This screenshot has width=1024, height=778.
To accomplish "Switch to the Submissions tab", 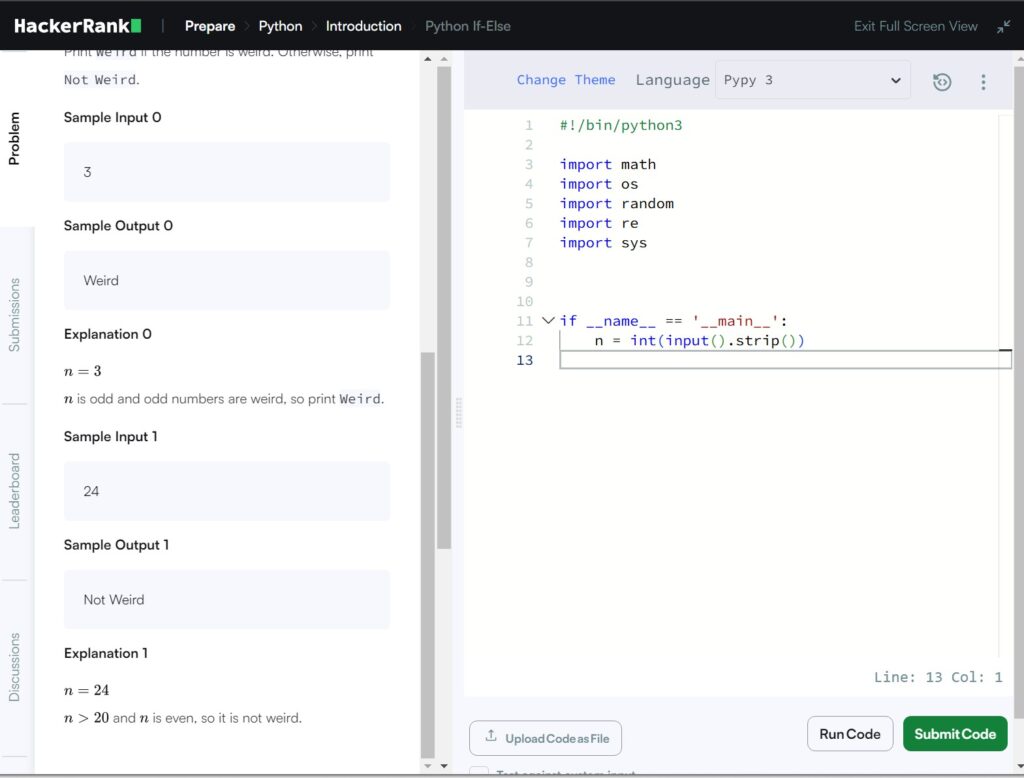I will (x=15, y=315).
